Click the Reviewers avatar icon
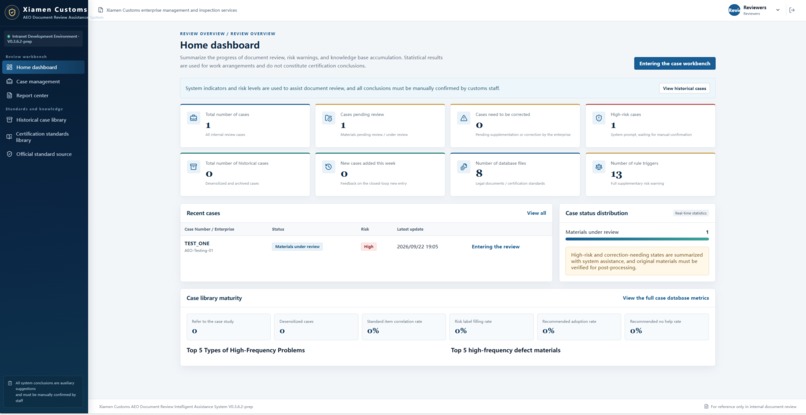 point(734,10)
